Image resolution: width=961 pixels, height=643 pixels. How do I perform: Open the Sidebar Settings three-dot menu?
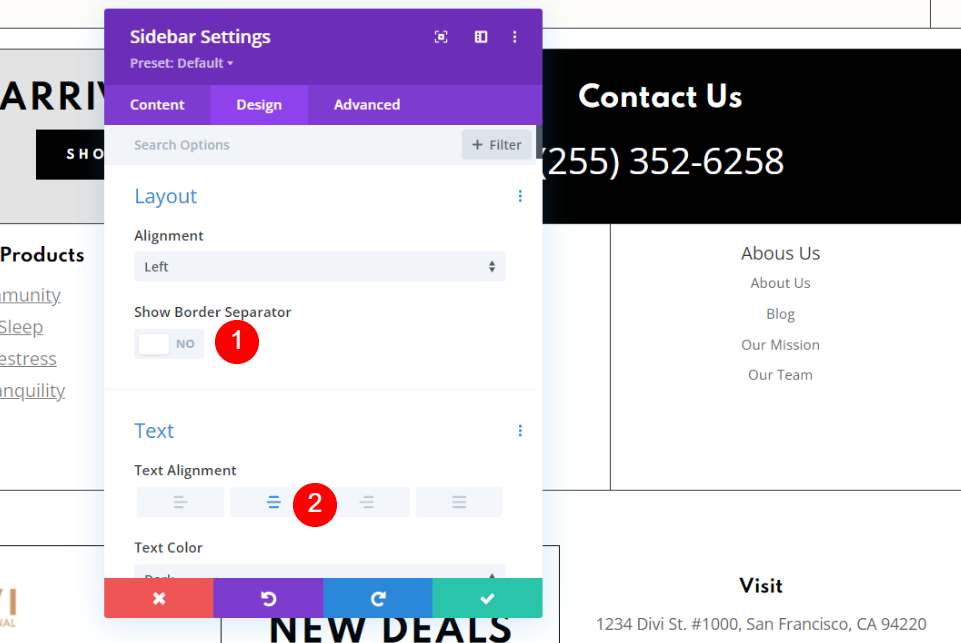click(515, 37)
